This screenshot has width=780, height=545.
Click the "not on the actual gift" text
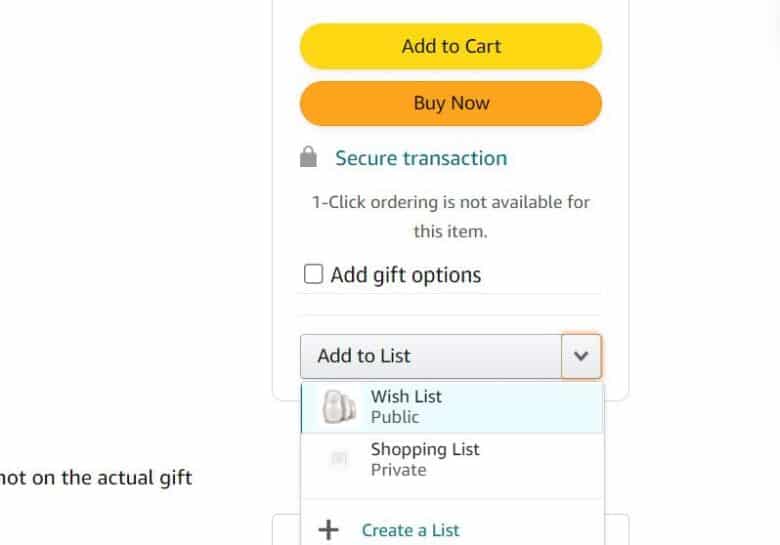[96, 477]
